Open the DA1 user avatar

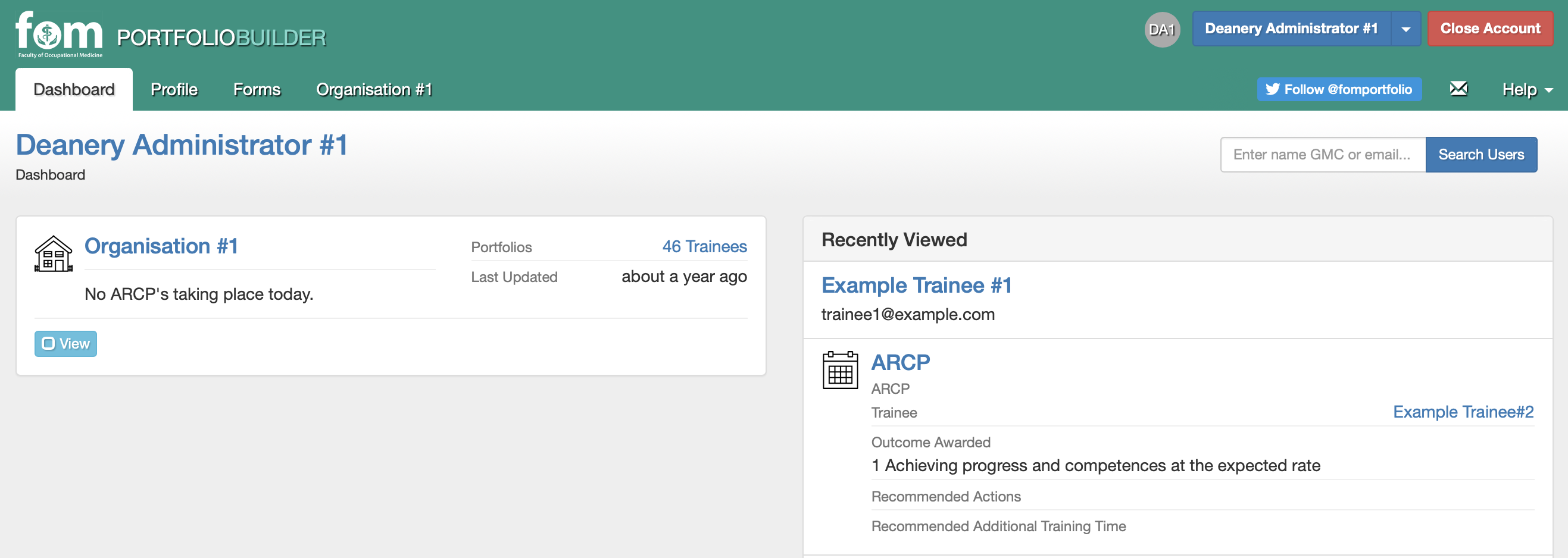[x=1162, y=29]
